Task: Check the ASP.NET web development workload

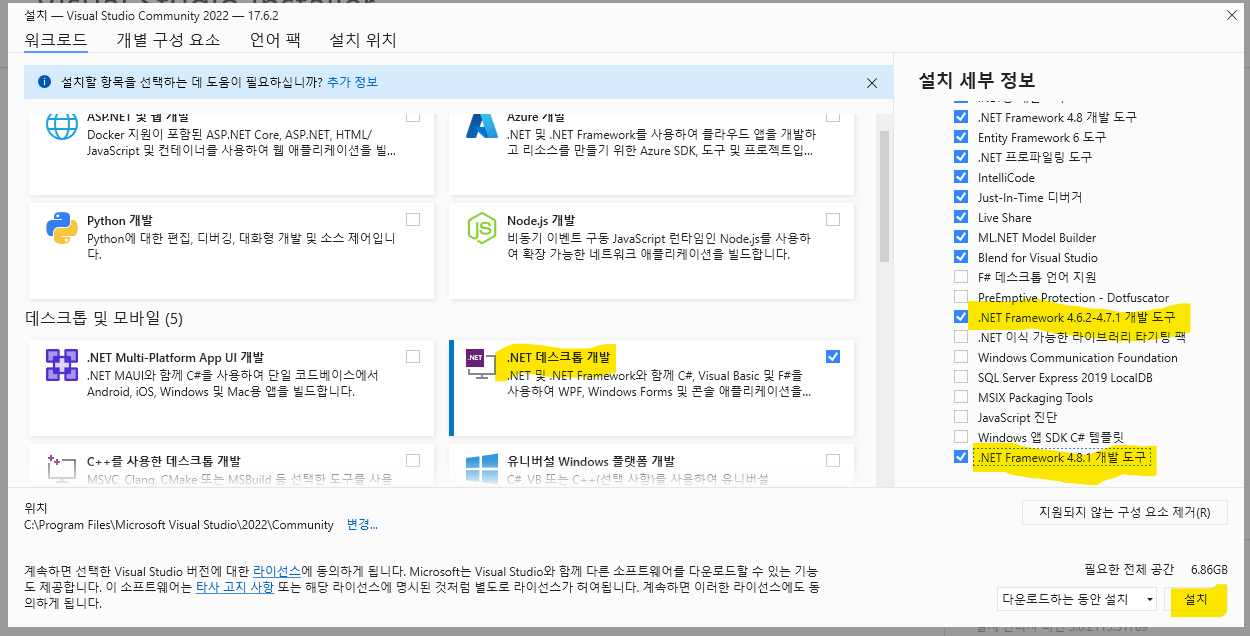Action: click(413, 116)
